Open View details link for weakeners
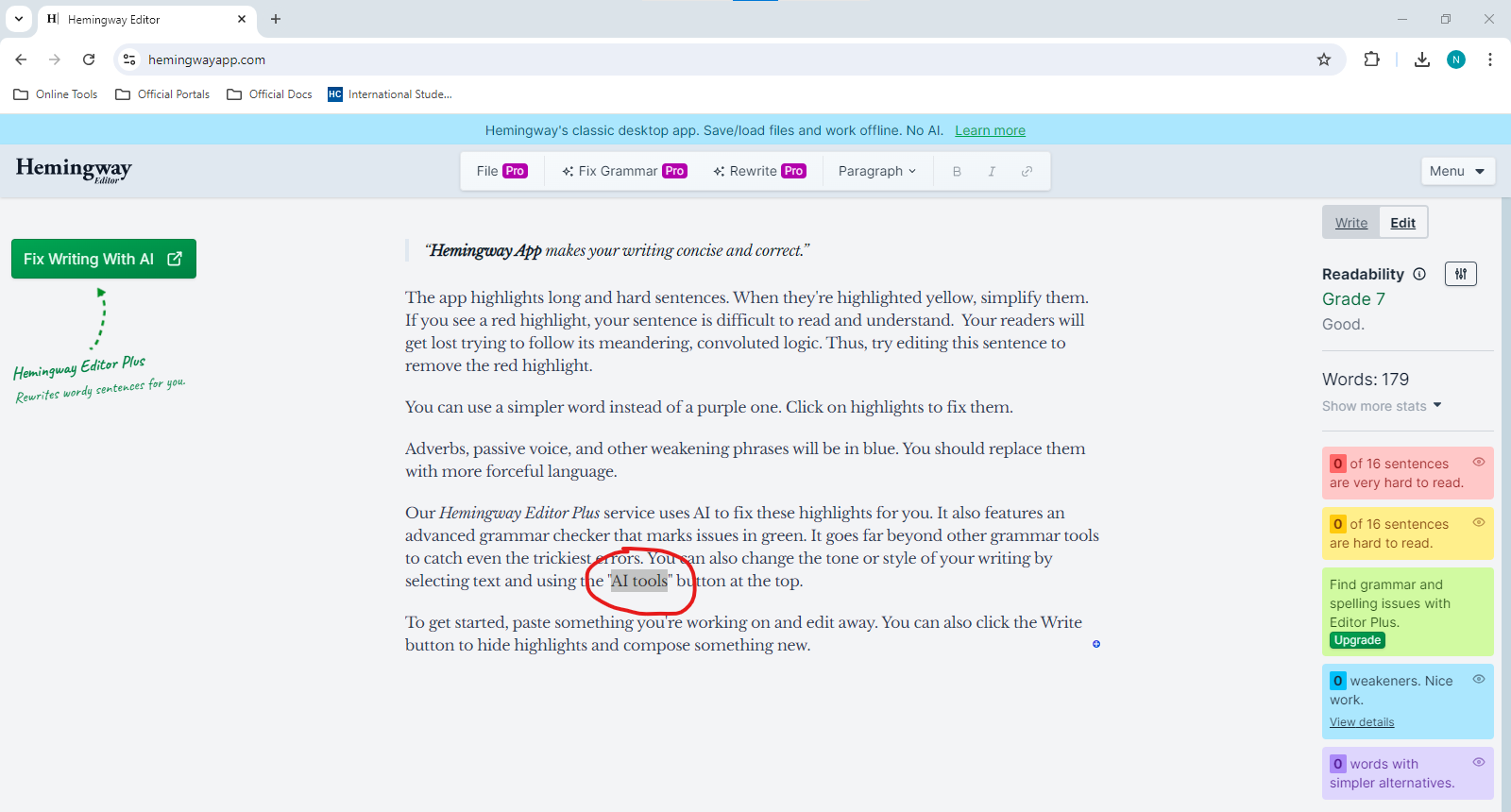This screenshot has height=812, width=1511. pyautogui.click(x=1362, y=722)
